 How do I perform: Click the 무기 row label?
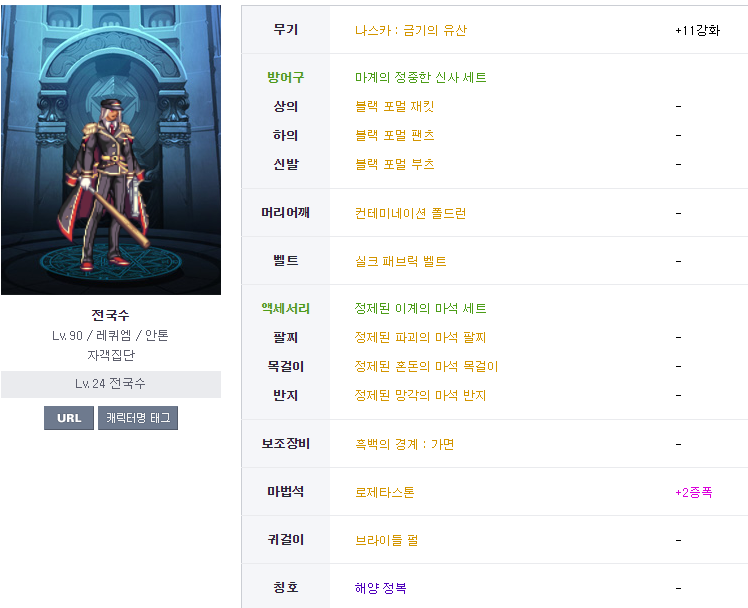coord(286,30)
